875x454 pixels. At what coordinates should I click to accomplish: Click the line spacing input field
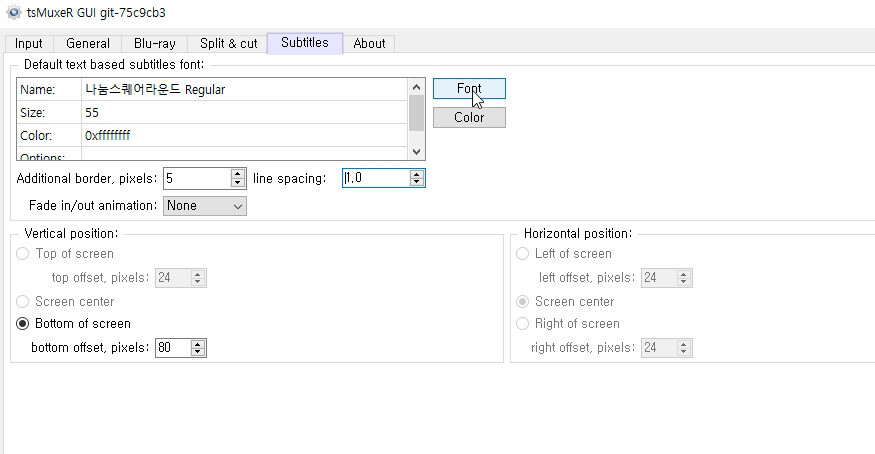click(375, 178)
